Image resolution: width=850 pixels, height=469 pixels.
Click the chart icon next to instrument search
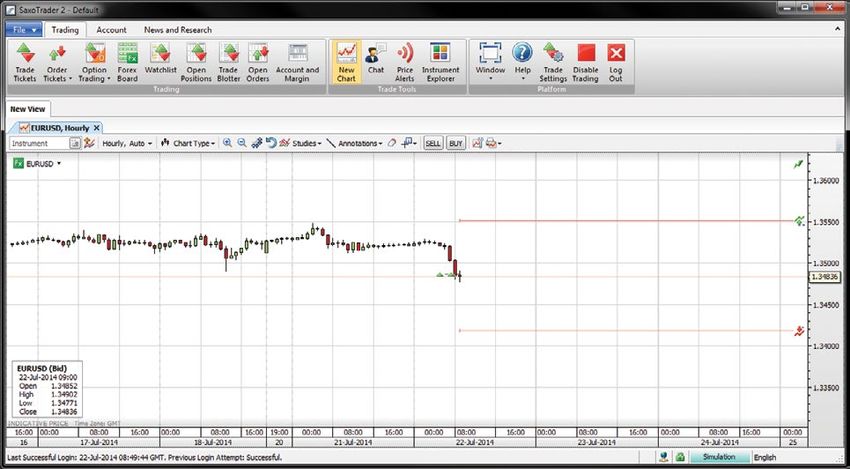click(x=89, y=143)
